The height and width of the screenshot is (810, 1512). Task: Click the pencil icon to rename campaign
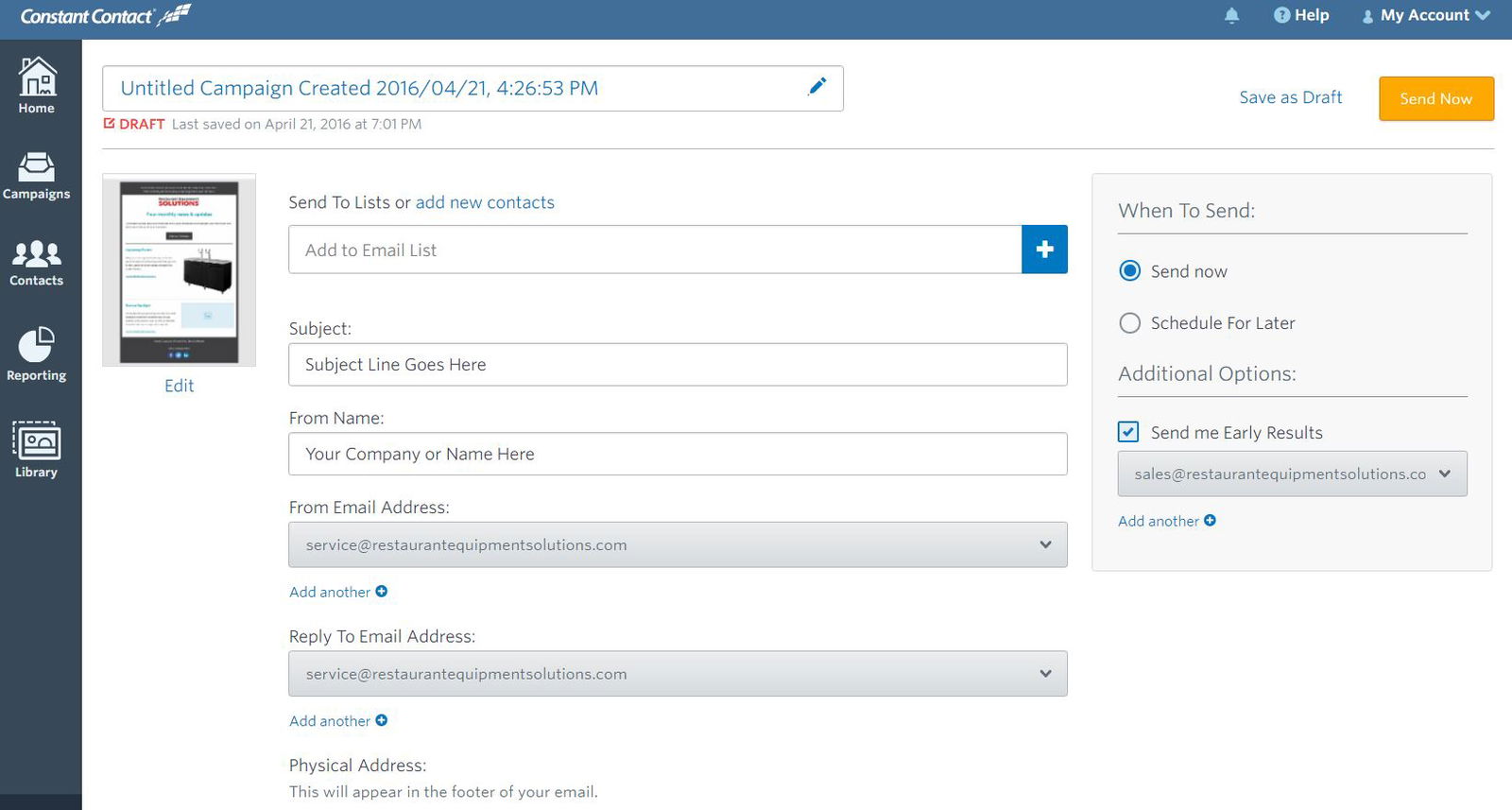[817, 87]
